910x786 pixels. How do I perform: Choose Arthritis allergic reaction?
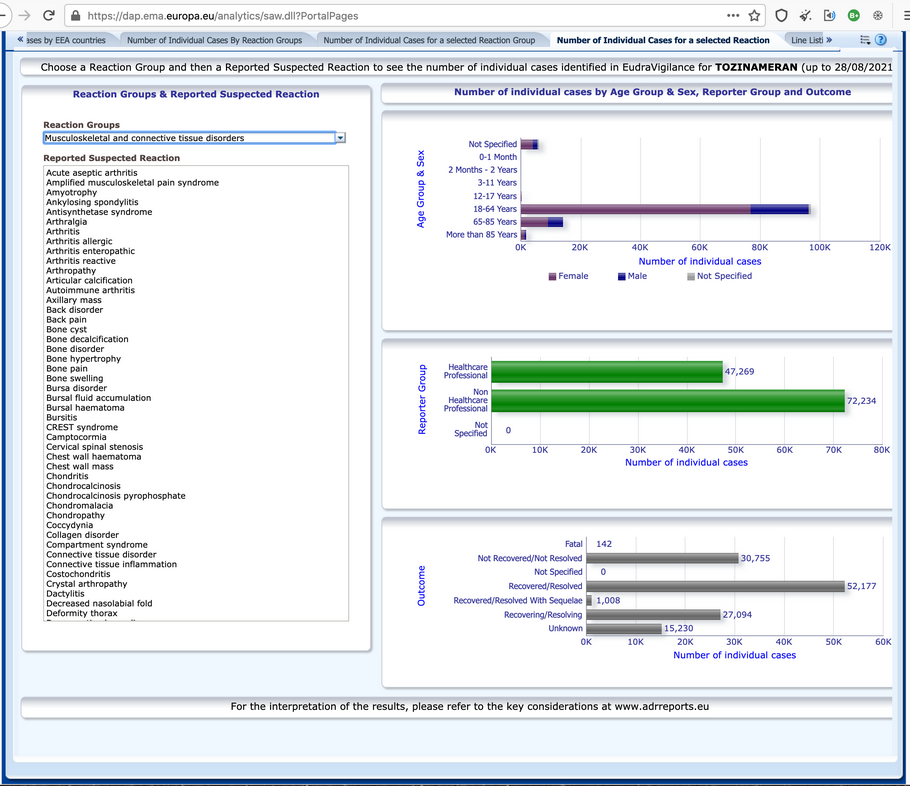tap(79, 241)
